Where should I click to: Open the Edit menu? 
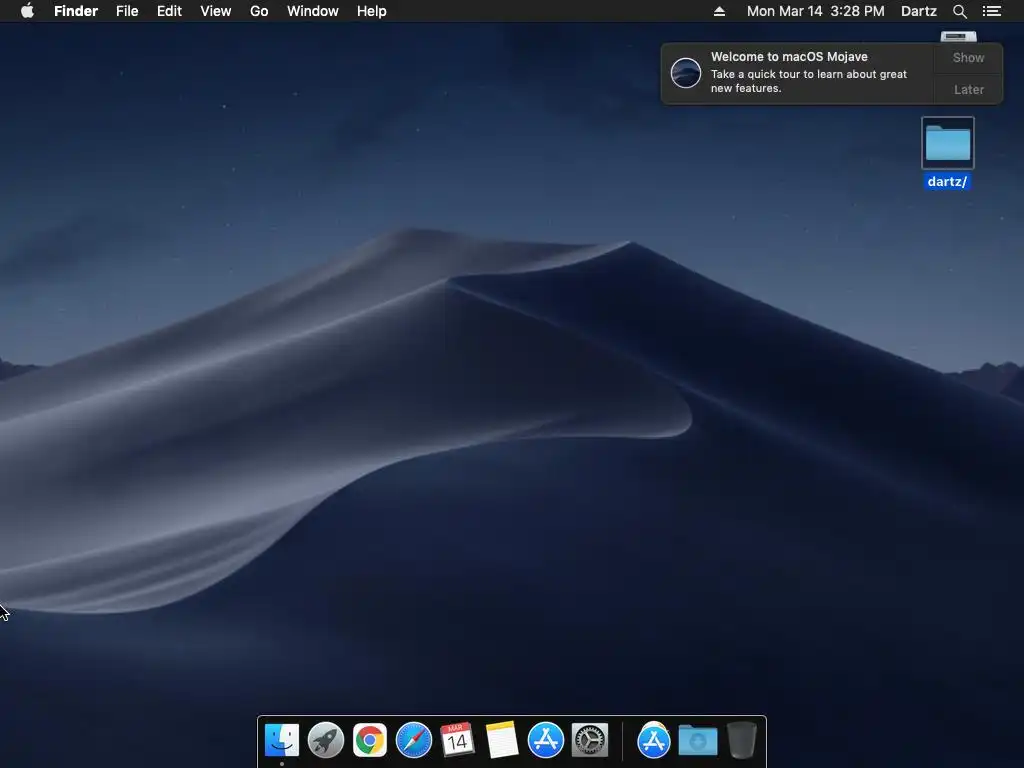click(169, 11)
